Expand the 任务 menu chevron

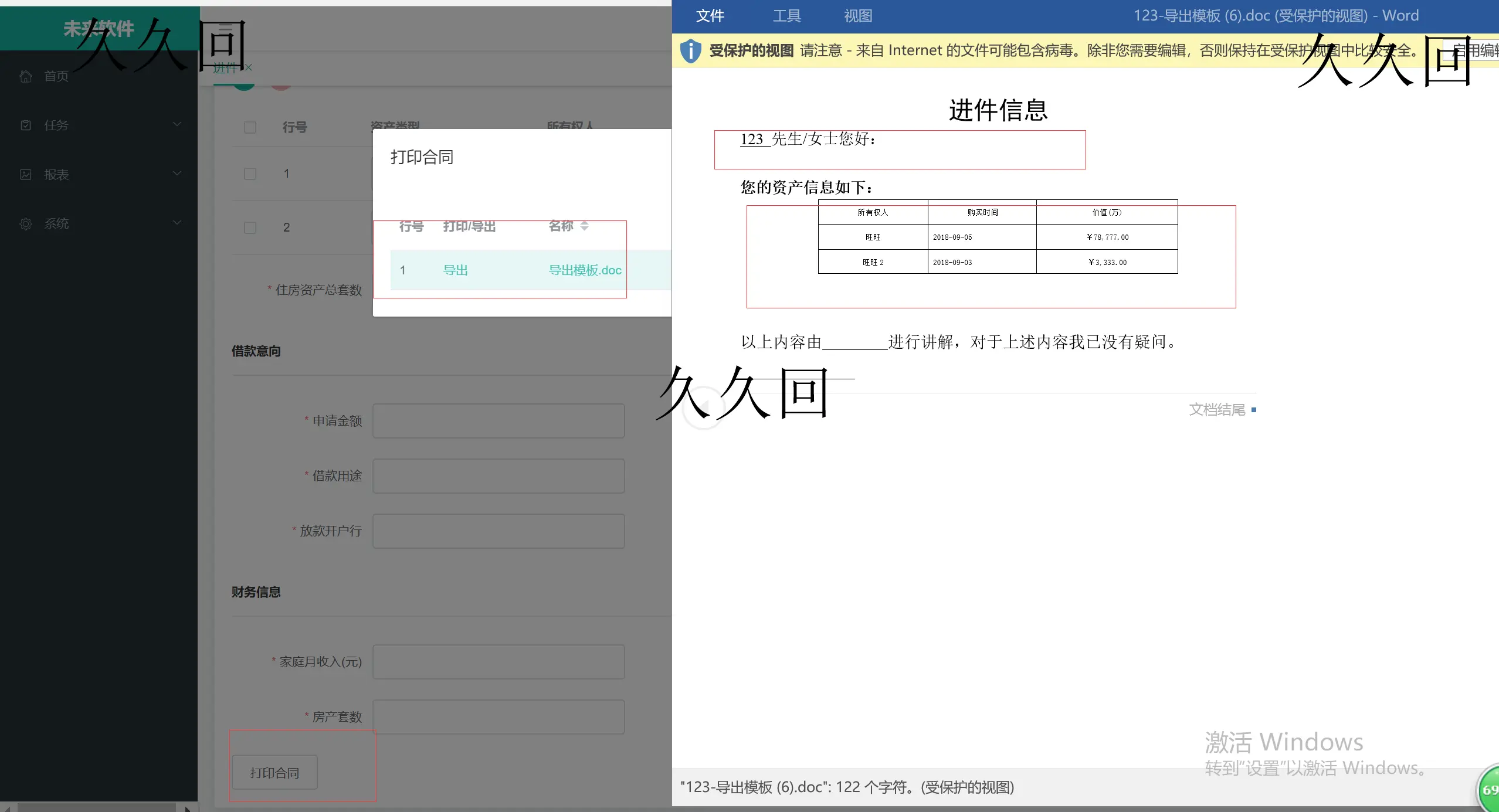pyautogui.click(x=176, y=124)
